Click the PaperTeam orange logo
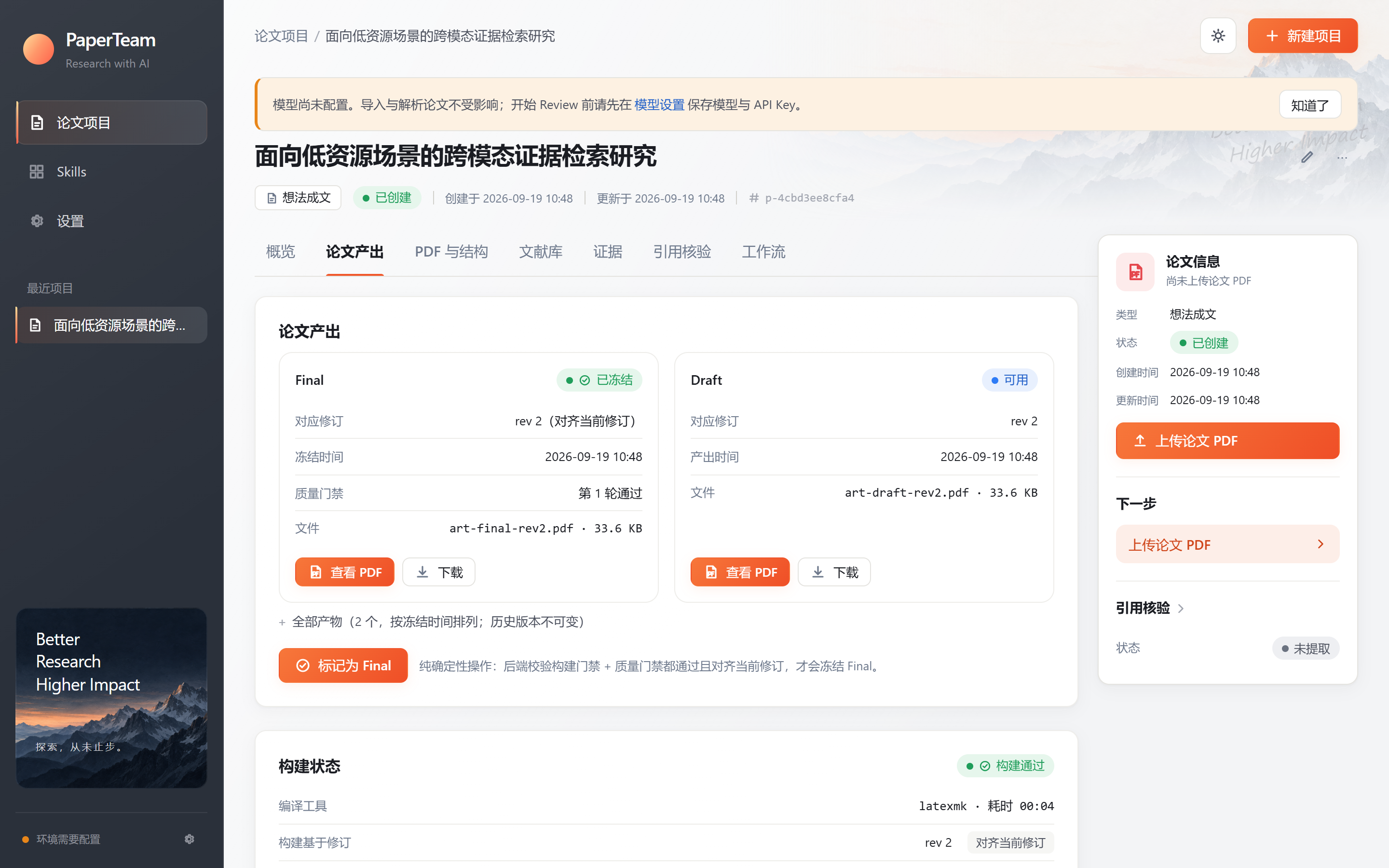 [39, 49]
